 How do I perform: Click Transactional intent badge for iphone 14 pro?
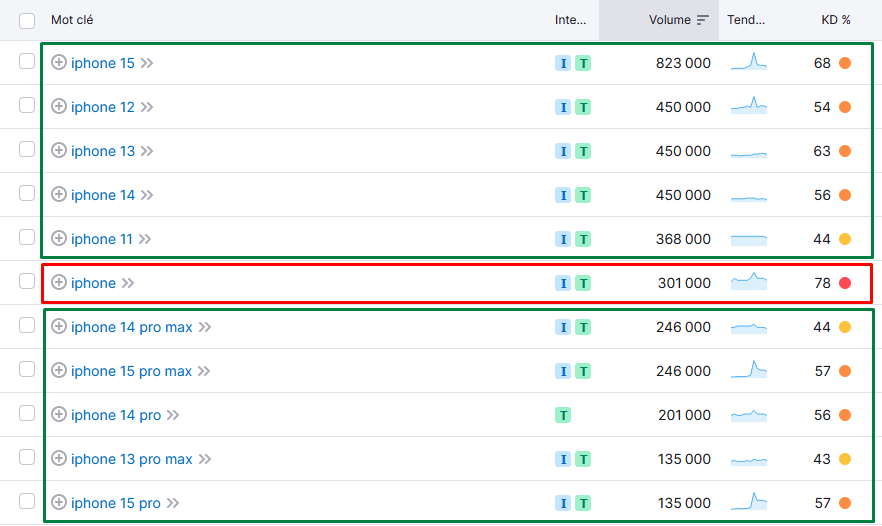pyautogui.click(x=563, y=415)
